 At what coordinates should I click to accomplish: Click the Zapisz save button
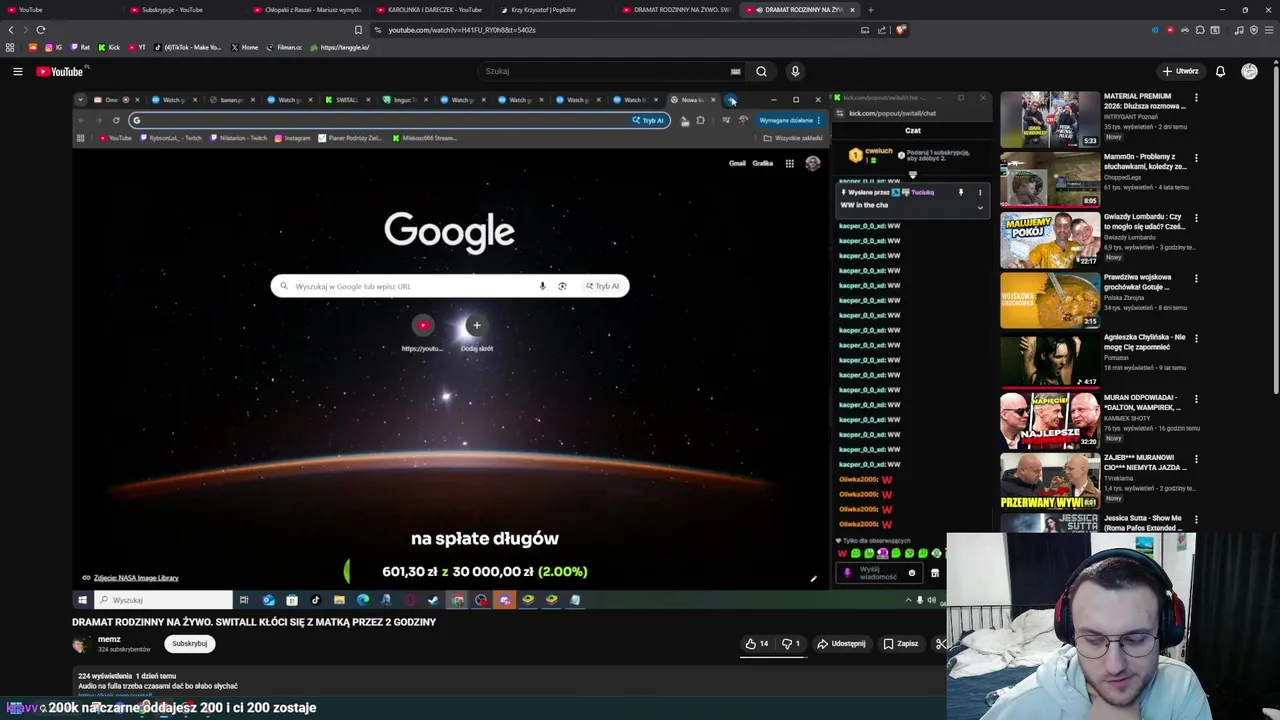point(901,644)
